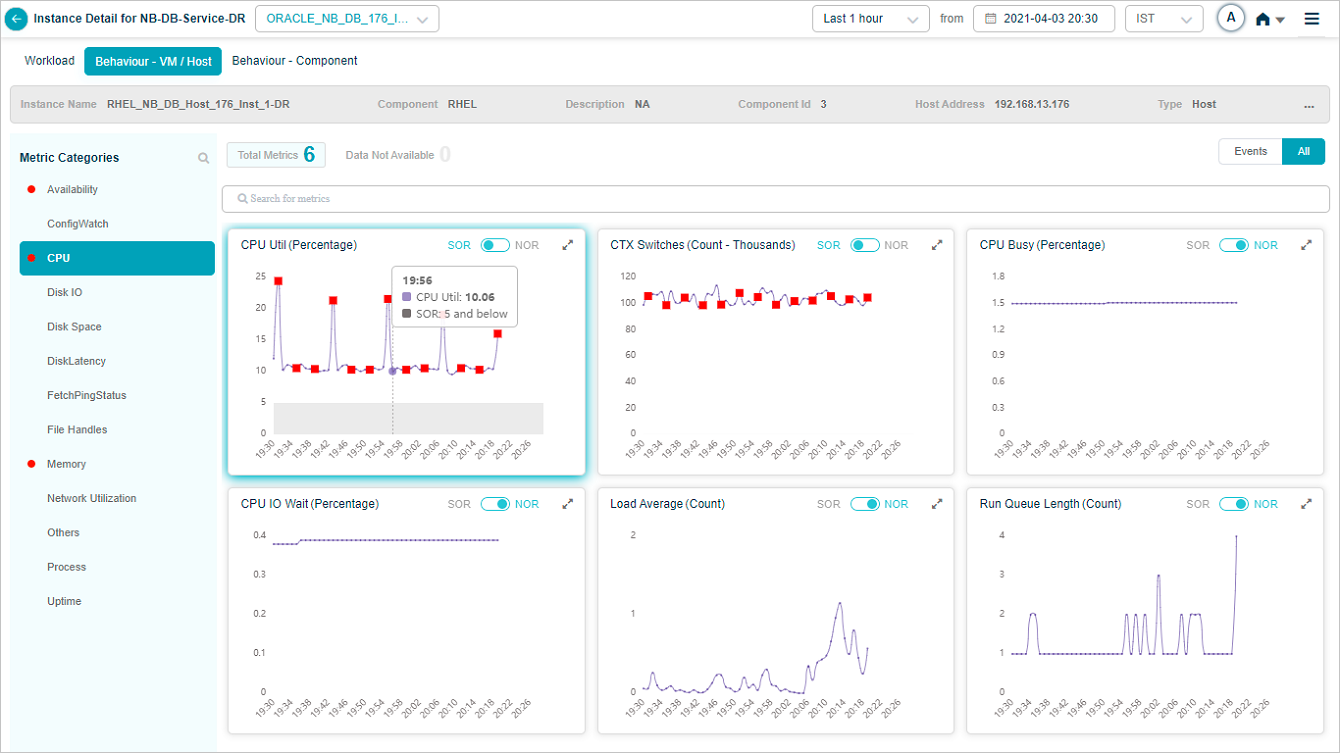Open the ORACLE_NB_DB_176 instance dropdown

[347, 19]
